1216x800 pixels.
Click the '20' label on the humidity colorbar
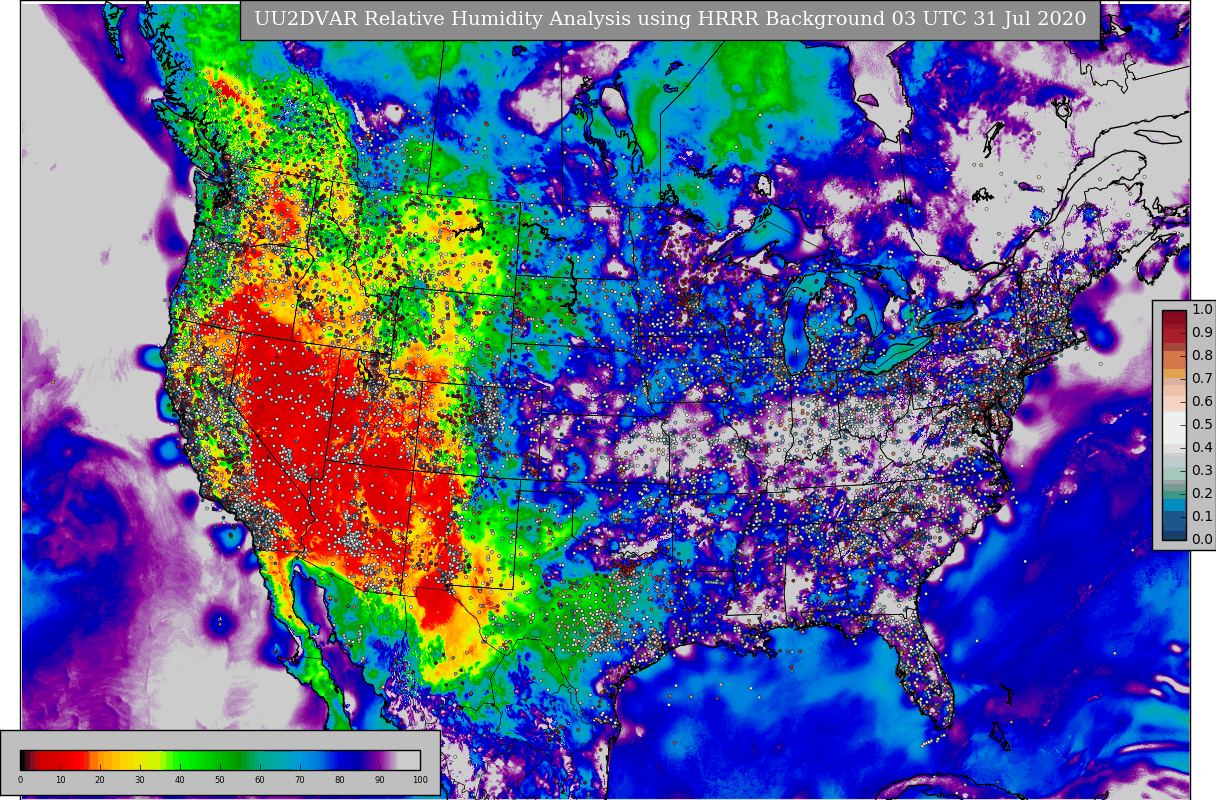coord(100,780)
